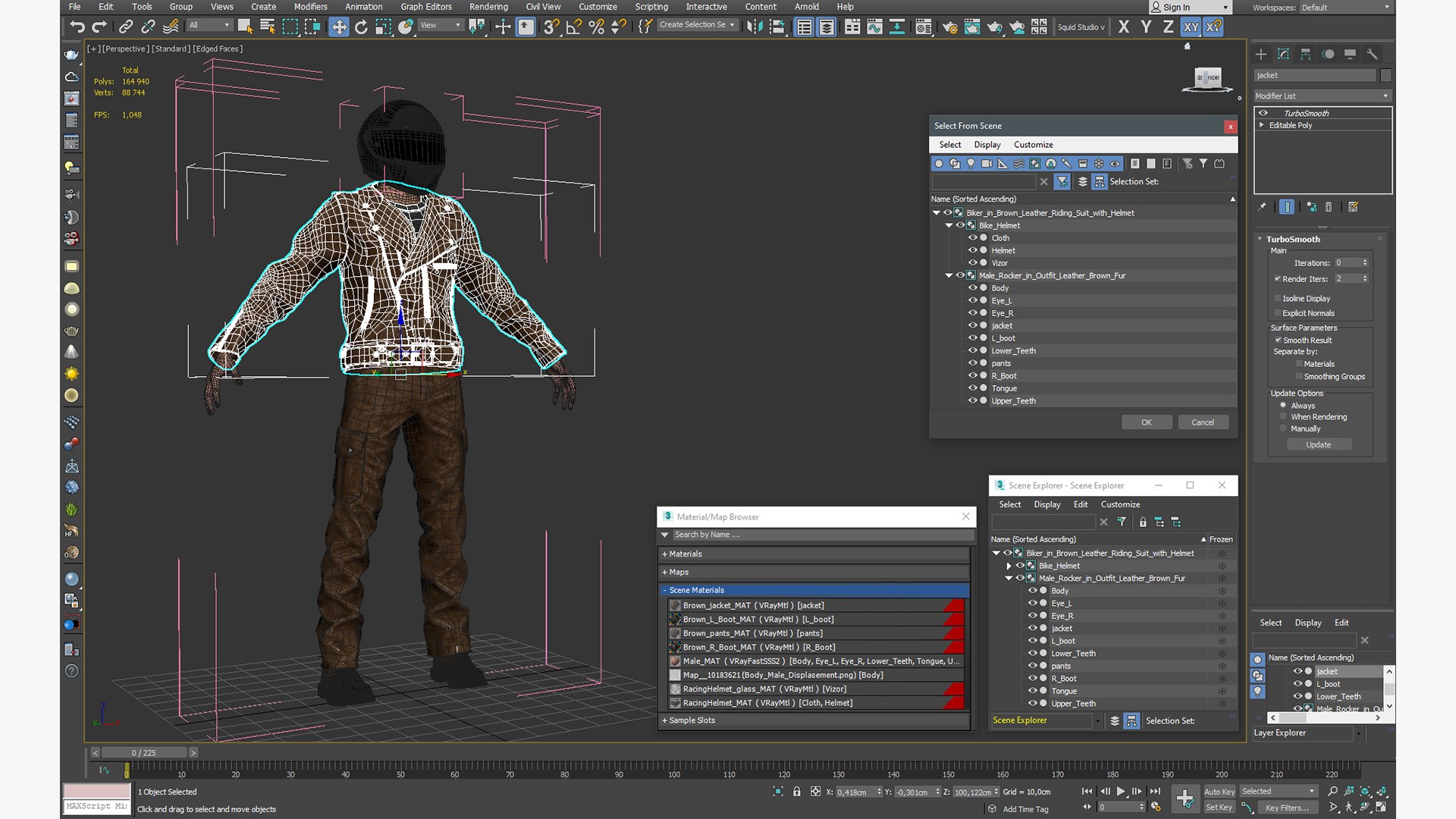Screen dimensions: 1456x819
Task: Expand Sample Slots in Material Browser
Action: click(x=814, y=720)
